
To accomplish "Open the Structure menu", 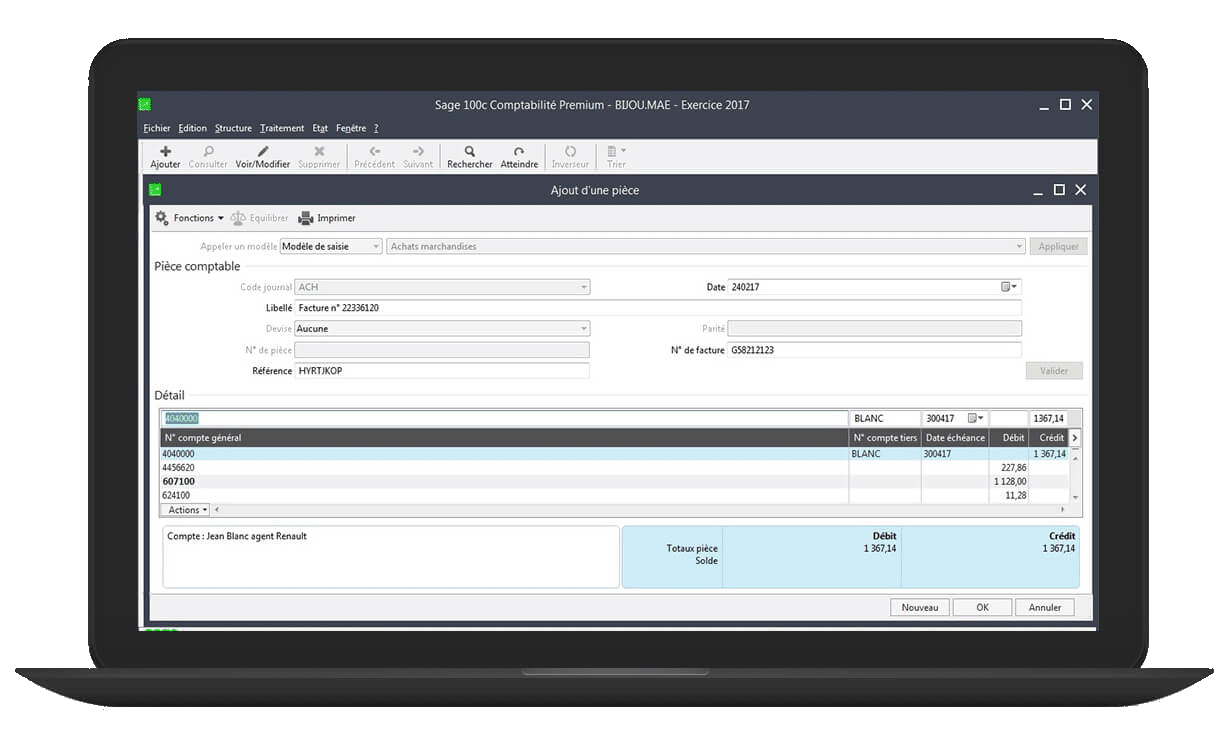I will [x=233, y=128].
